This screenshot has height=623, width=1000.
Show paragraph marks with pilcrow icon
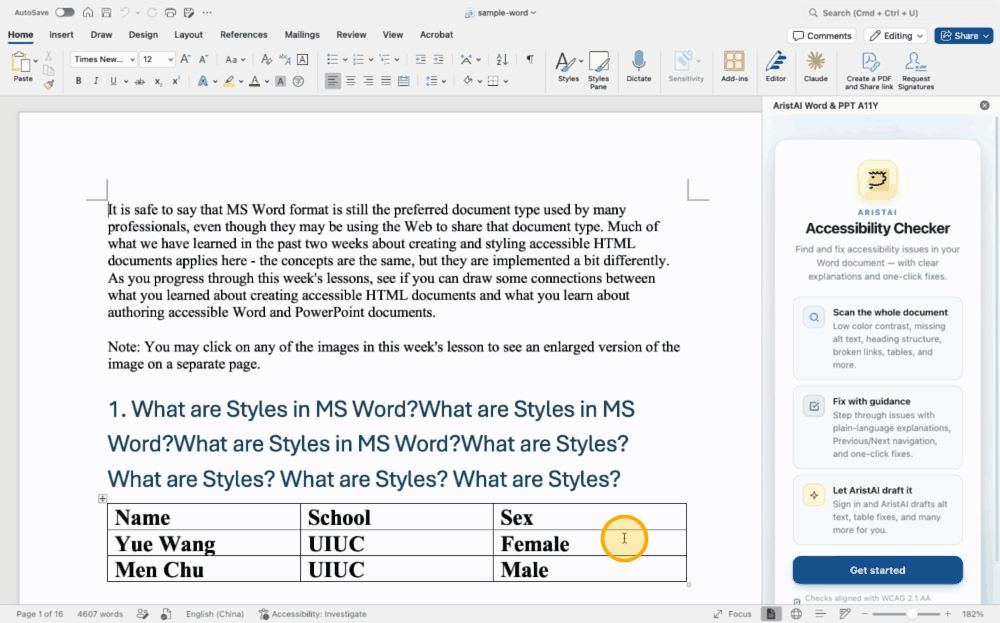click(x=530, y=59)
